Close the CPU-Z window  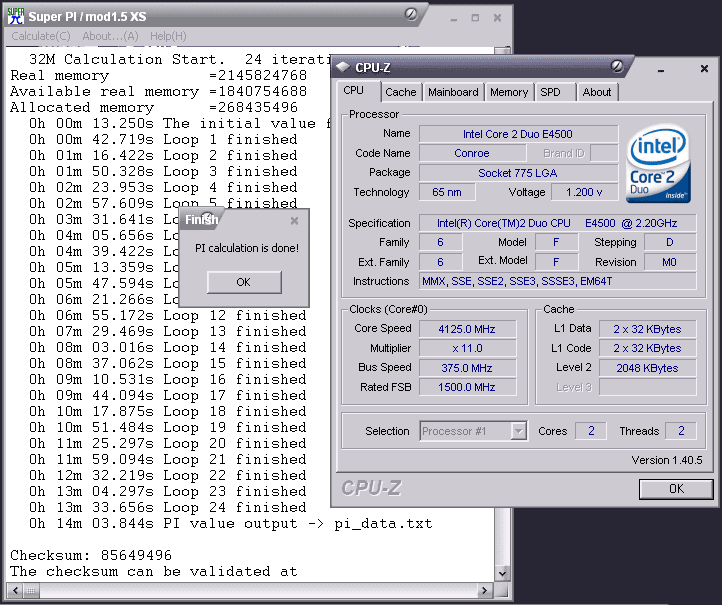tap(704, 69)
